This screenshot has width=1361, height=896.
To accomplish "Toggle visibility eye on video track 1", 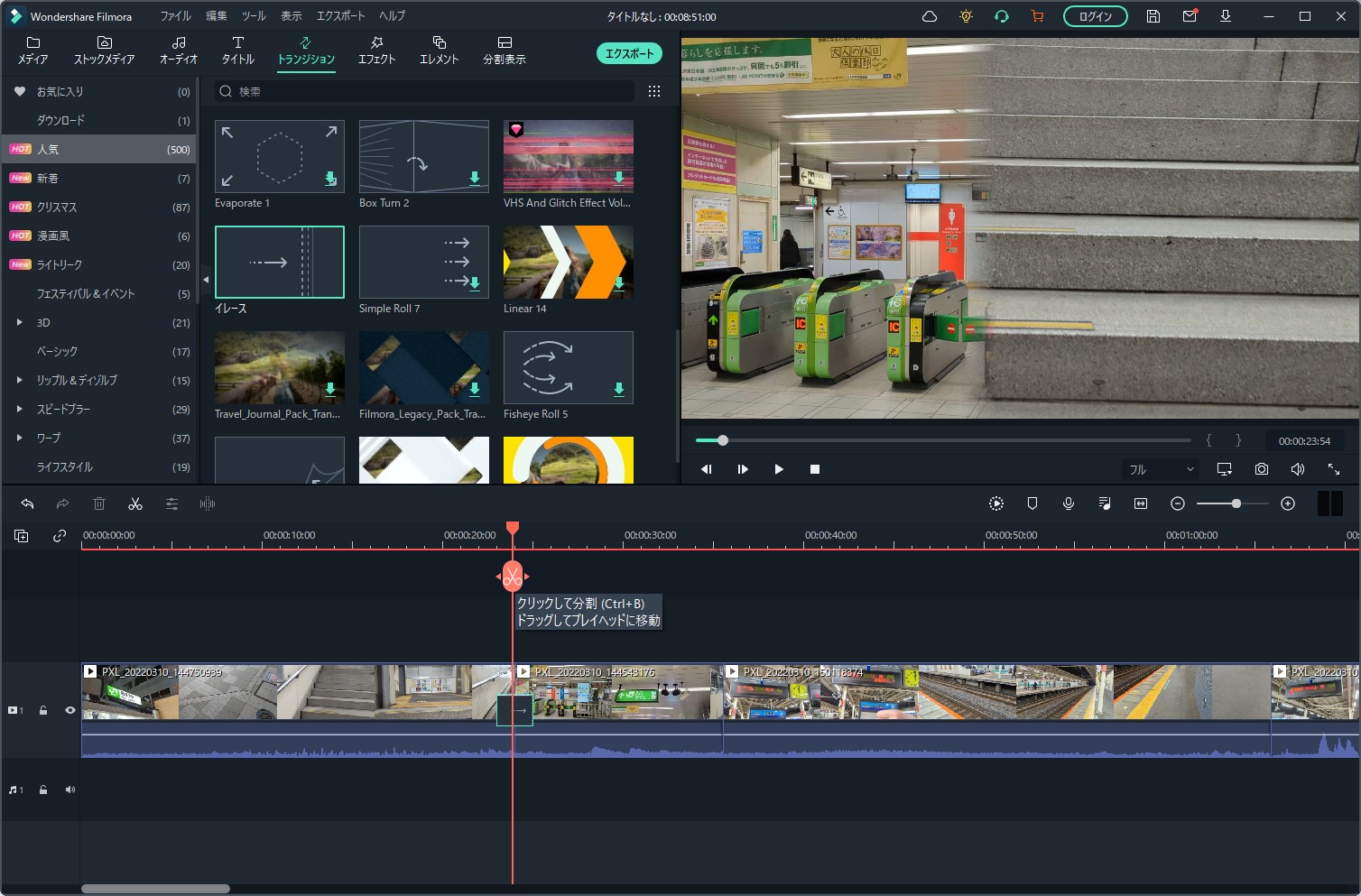I will (x=69, y=710).
